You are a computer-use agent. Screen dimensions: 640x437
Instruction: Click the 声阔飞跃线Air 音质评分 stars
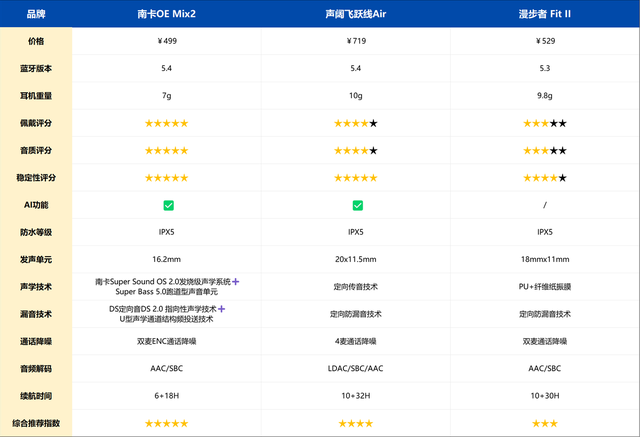[356, 150]
